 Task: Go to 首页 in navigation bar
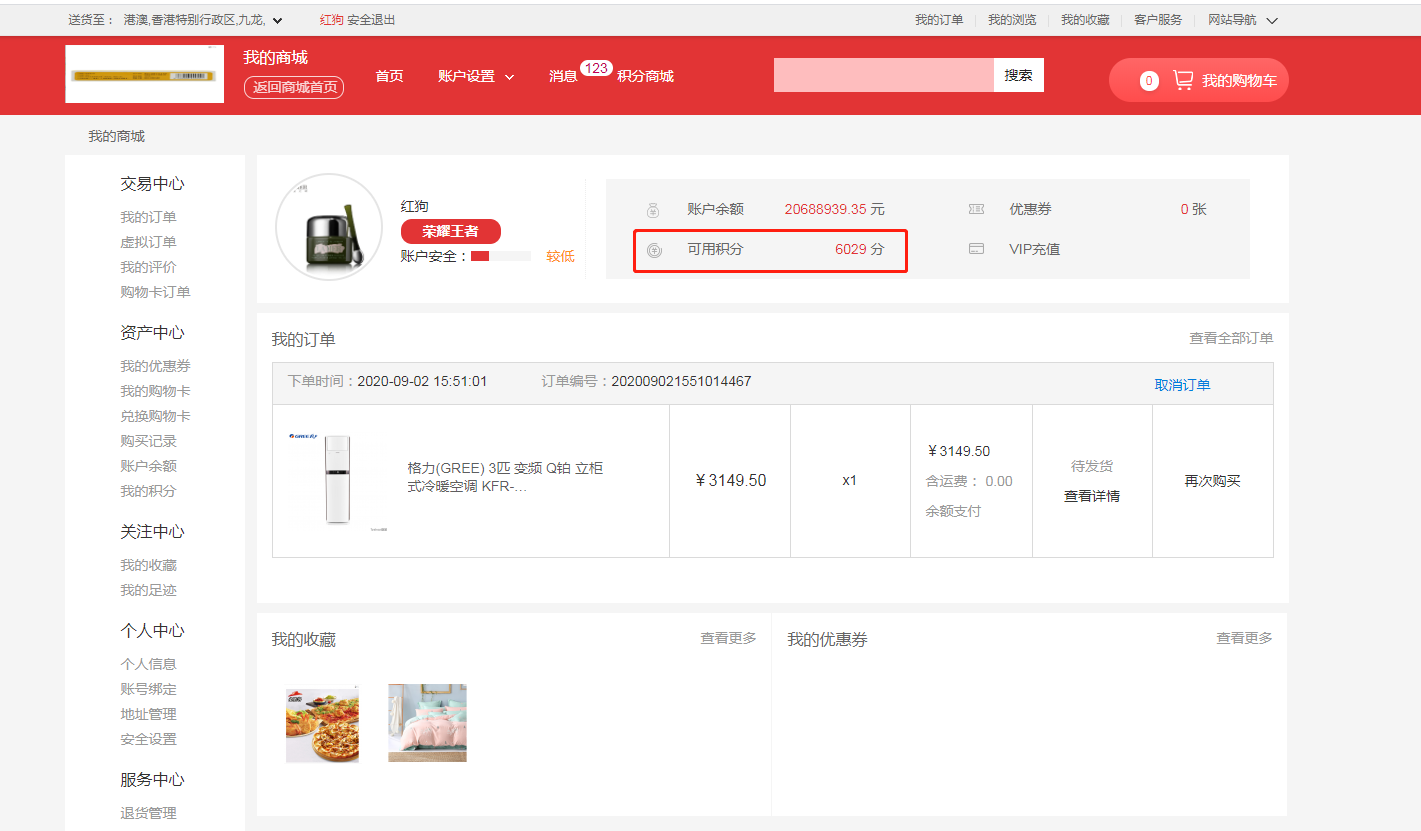pyautogui.click(x=389, y=76)
